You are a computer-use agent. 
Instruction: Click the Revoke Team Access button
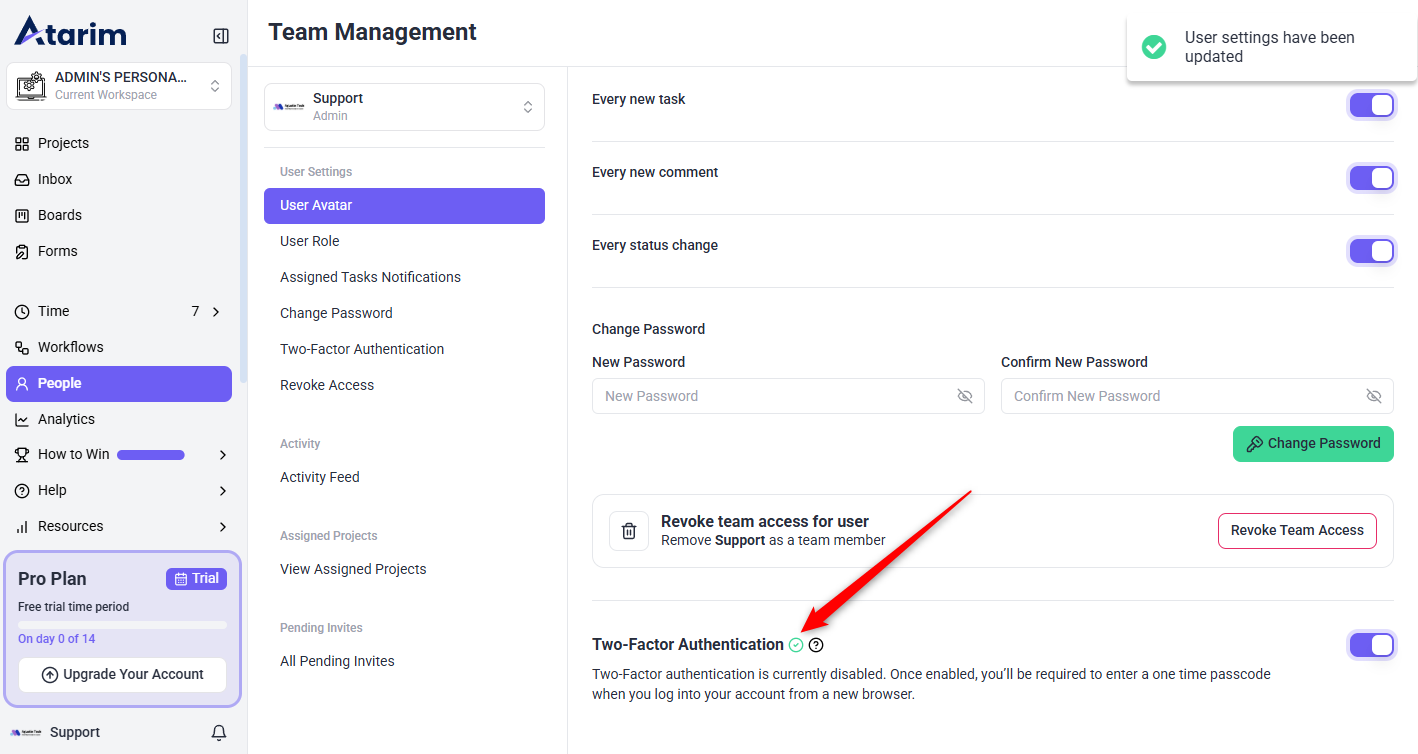point(1296,530)
